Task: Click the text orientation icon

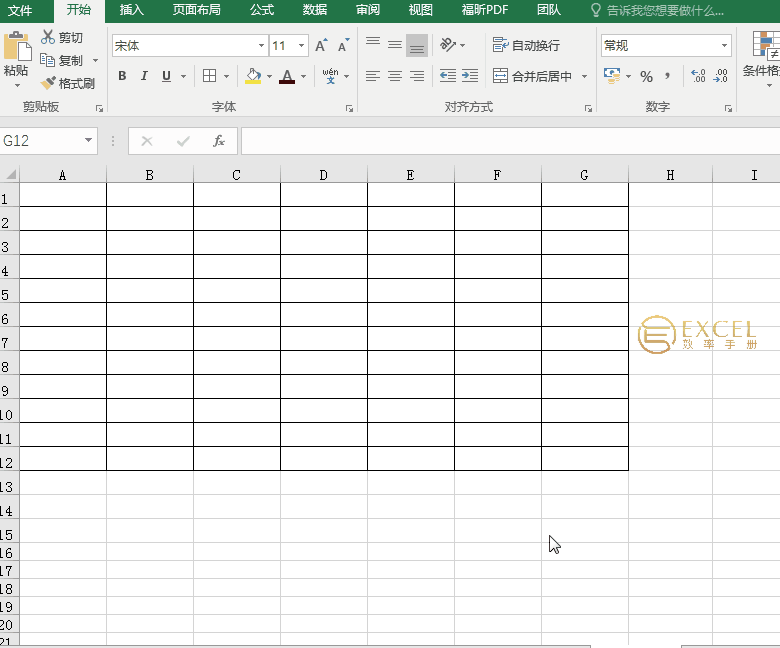Action: 448,45
